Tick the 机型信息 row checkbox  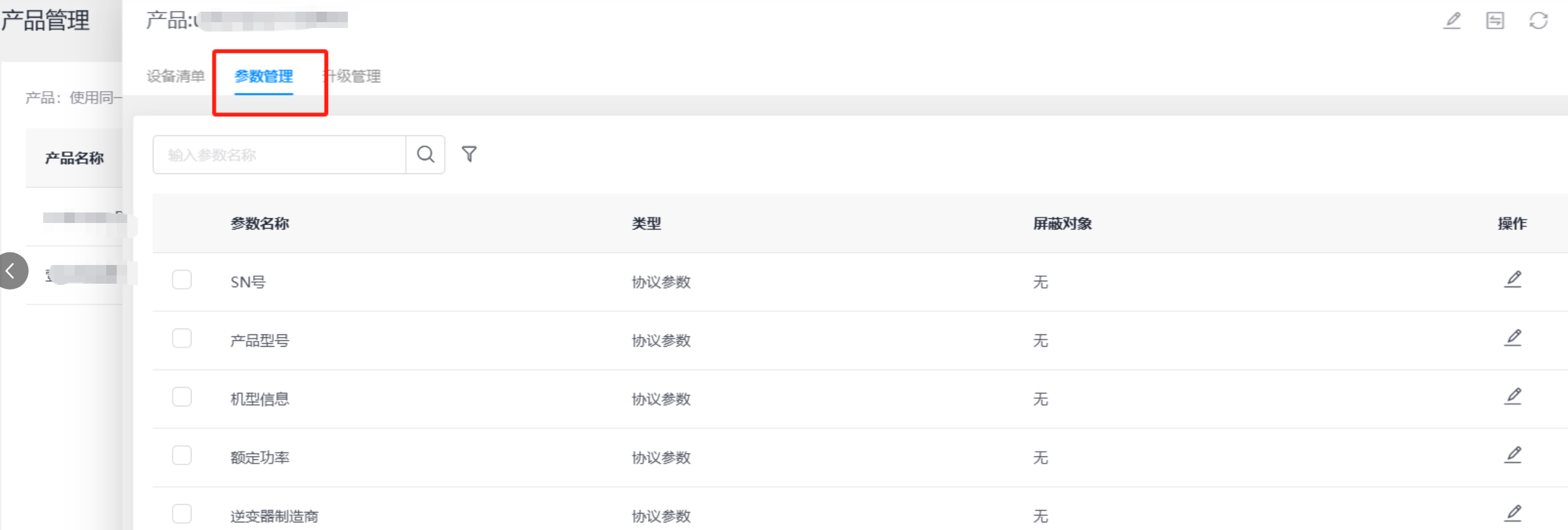[x=182, y=397]
